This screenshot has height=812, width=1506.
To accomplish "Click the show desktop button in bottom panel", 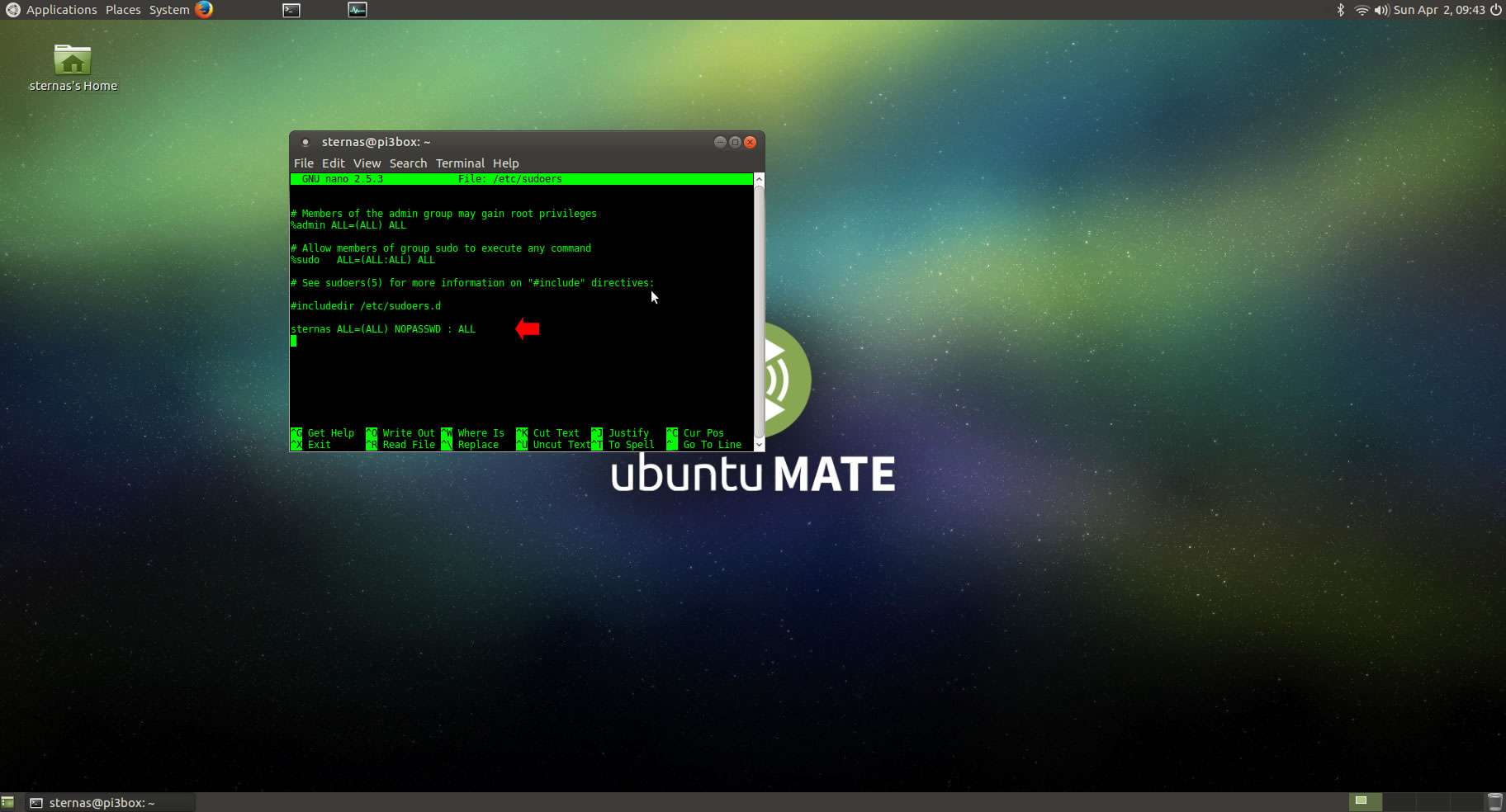I will [8, 802].
